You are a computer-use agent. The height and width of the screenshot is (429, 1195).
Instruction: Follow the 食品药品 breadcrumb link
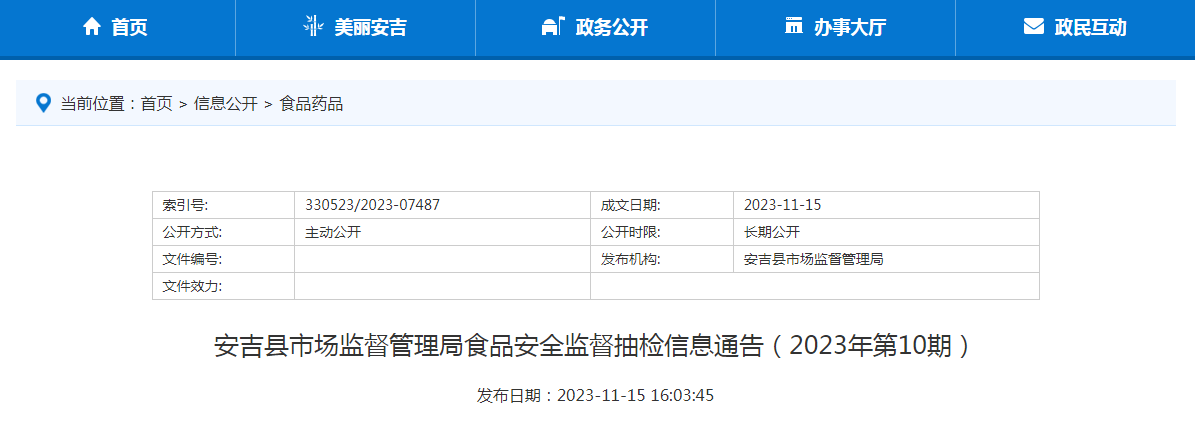(x=311, y=104)
